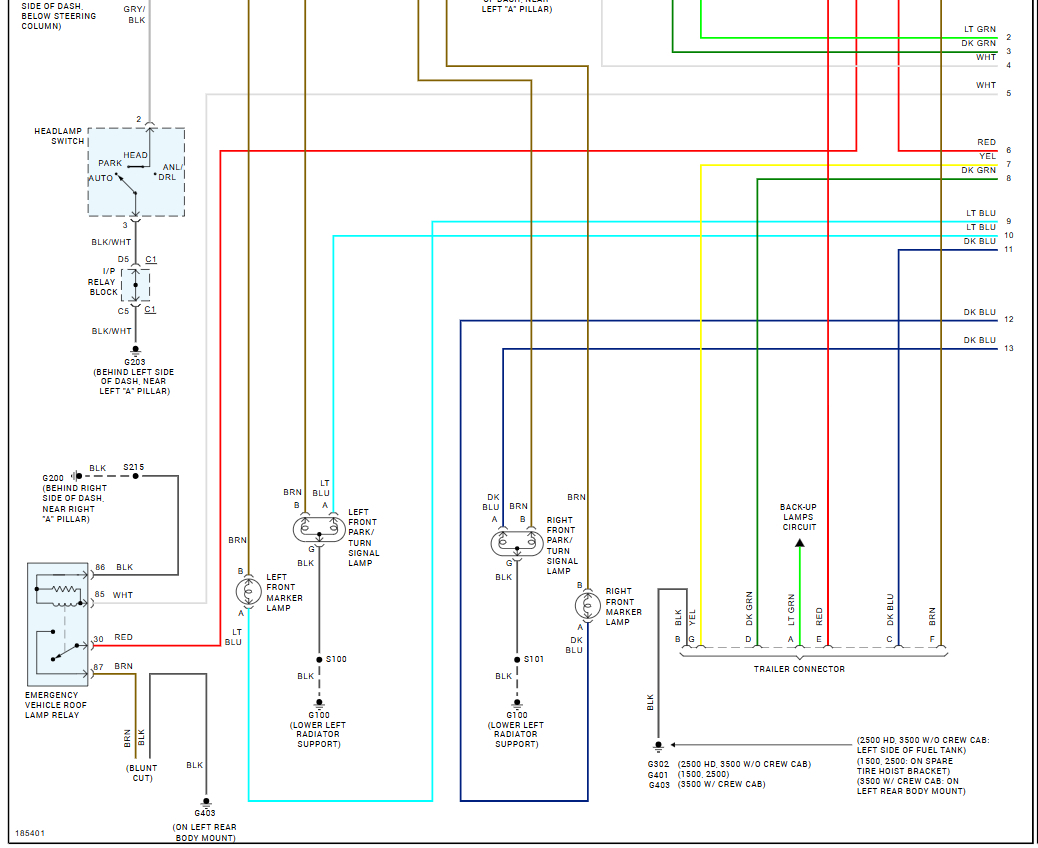Click relay terminal '86 BLK'

coord(114,567)
